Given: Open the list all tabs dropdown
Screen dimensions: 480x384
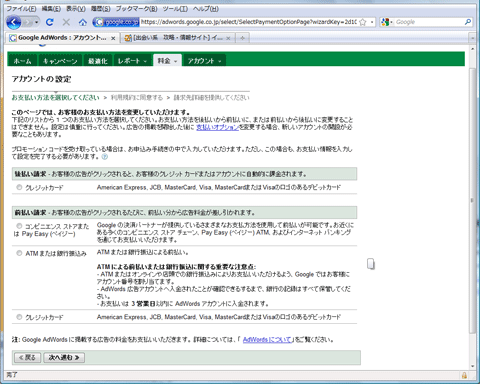Looking at the screenshot, I should pyautogui.click(x=472, y=38).
